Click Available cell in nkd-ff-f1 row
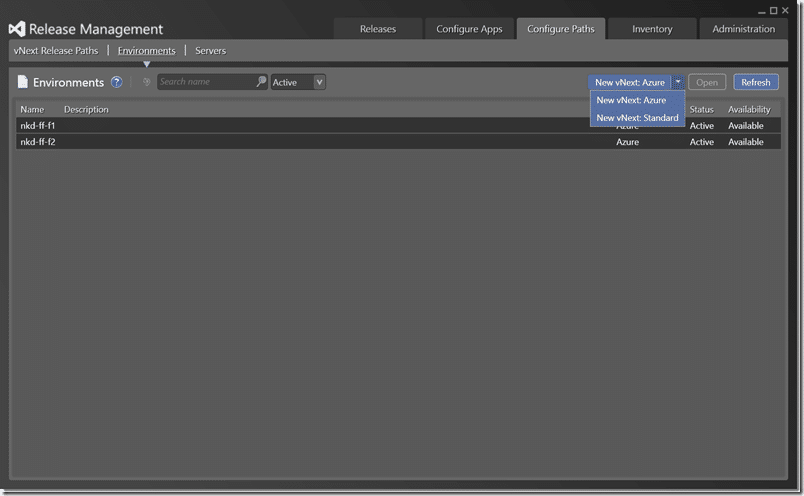This screenshot has height=496, width=804. click(746, 126)
